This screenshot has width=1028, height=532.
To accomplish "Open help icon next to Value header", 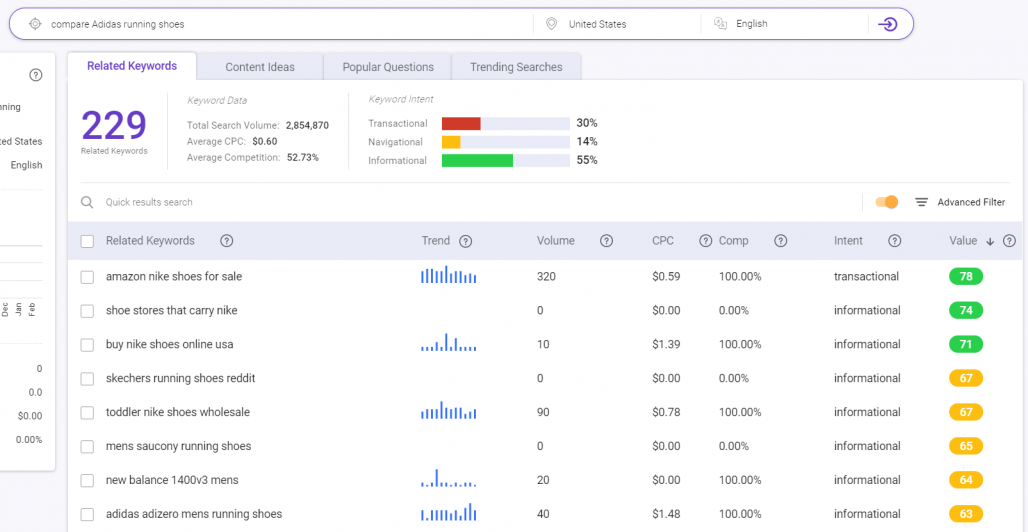I will tap(1010, 241).
